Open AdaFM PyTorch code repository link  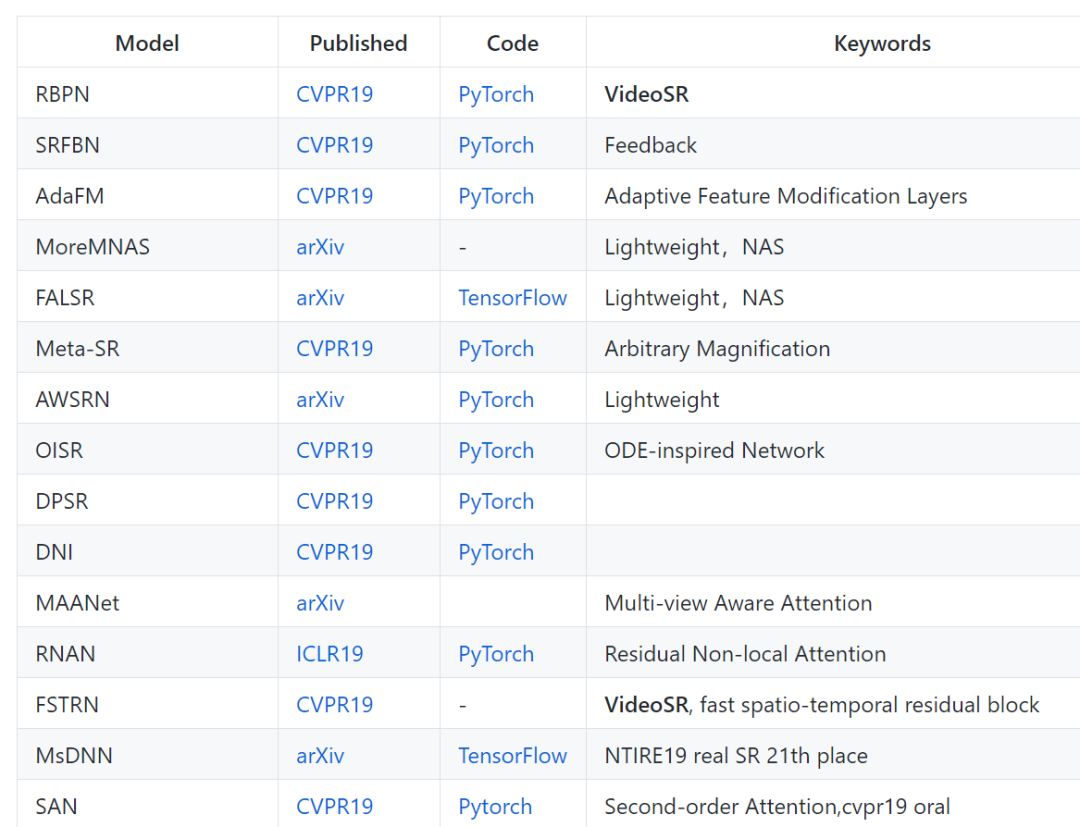pos(496,196)
